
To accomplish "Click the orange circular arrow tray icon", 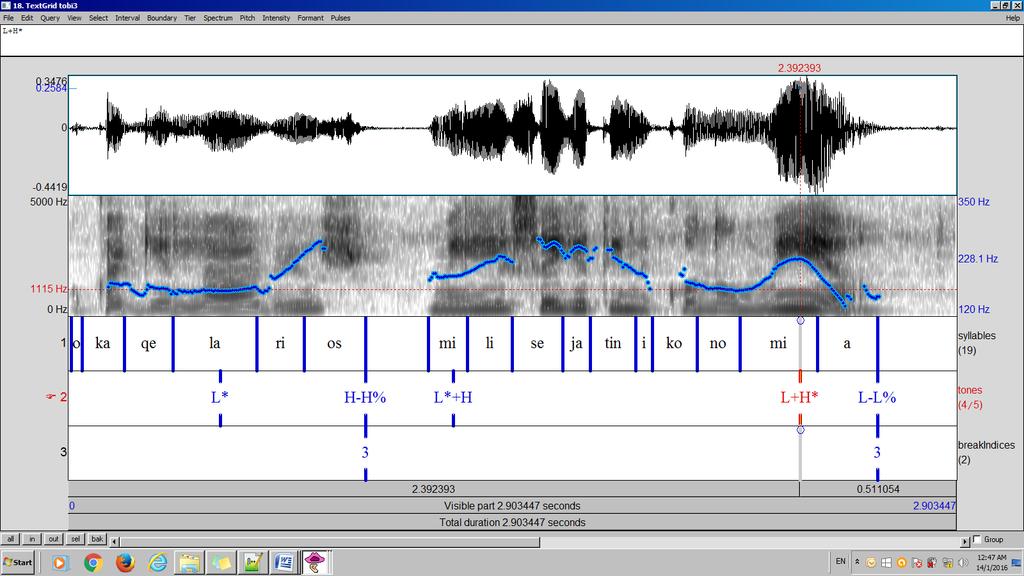I will click(x=901, y=562).
